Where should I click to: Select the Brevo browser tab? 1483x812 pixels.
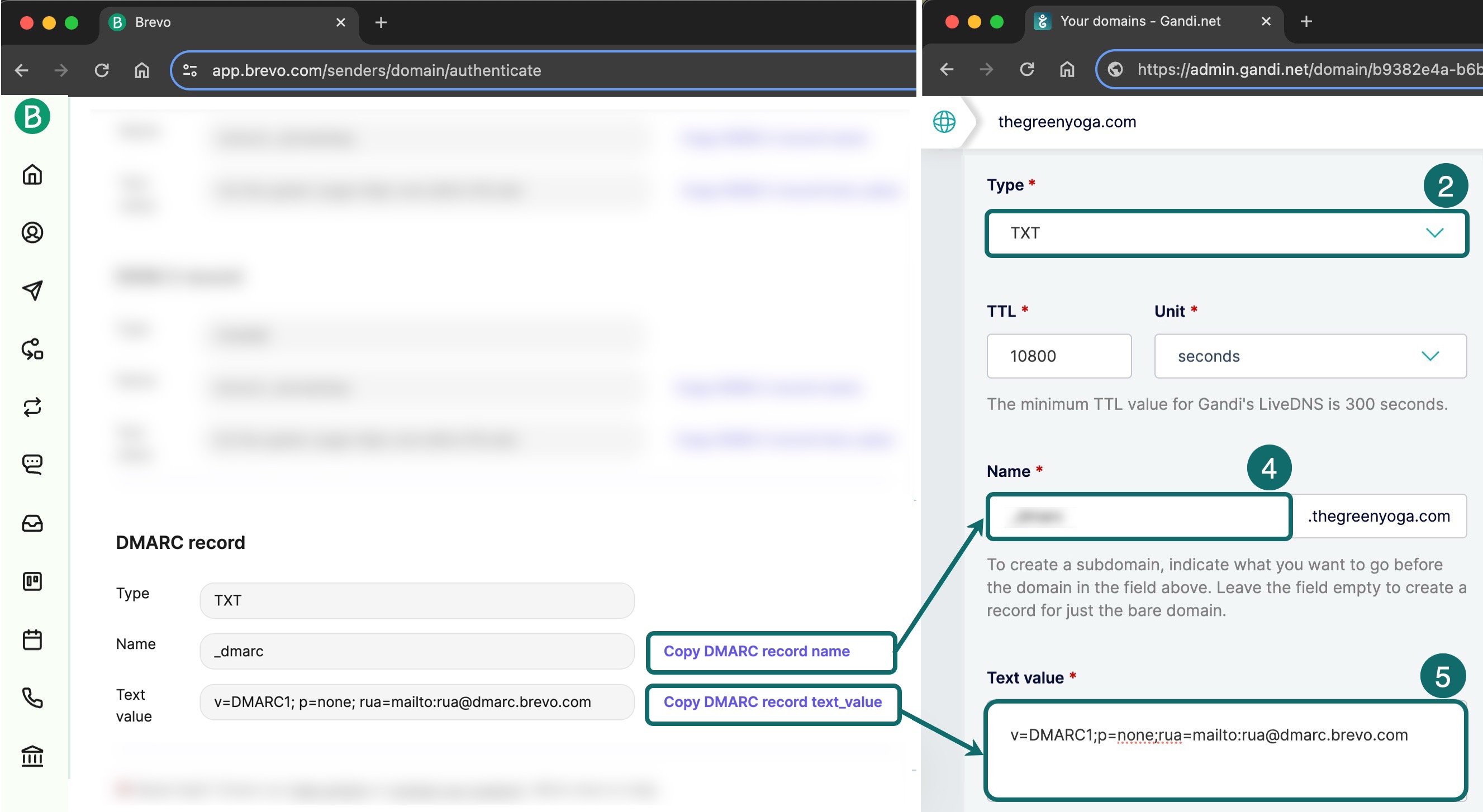pyautogui.click(x=228, y=22)
